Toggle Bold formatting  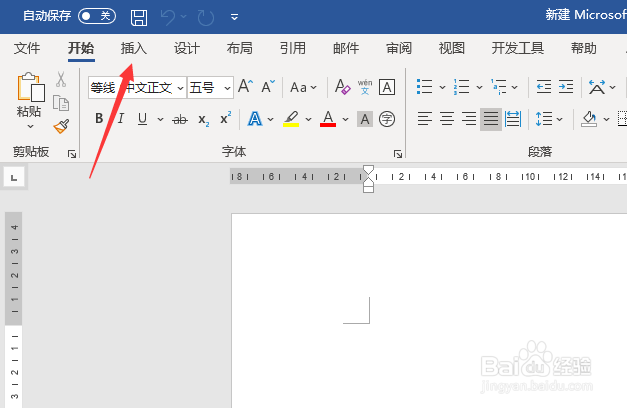click(99, 118)
